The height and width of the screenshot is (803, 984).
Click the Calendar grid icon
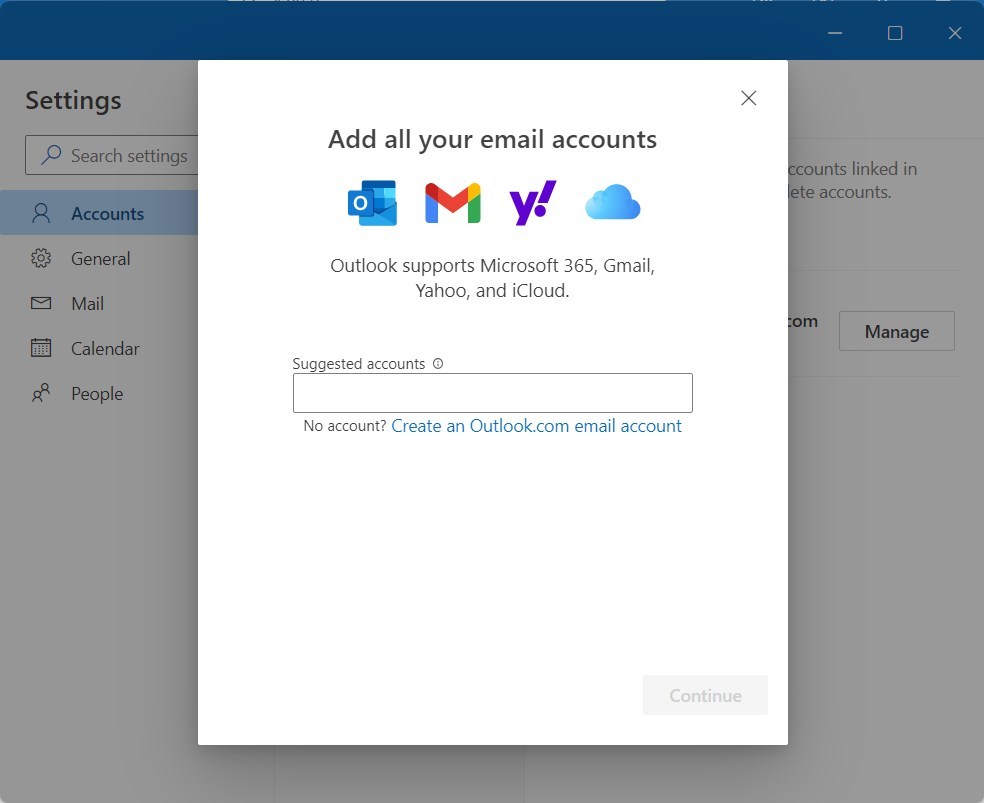pyautogui.click(x=41, y=348)
